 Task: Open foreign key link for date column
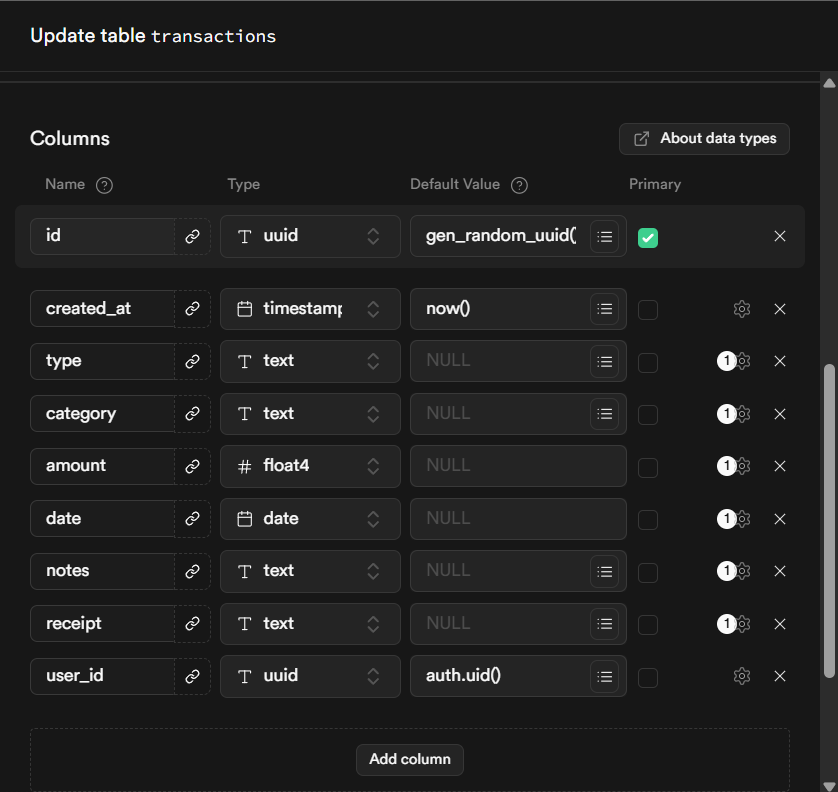point(192,518)
